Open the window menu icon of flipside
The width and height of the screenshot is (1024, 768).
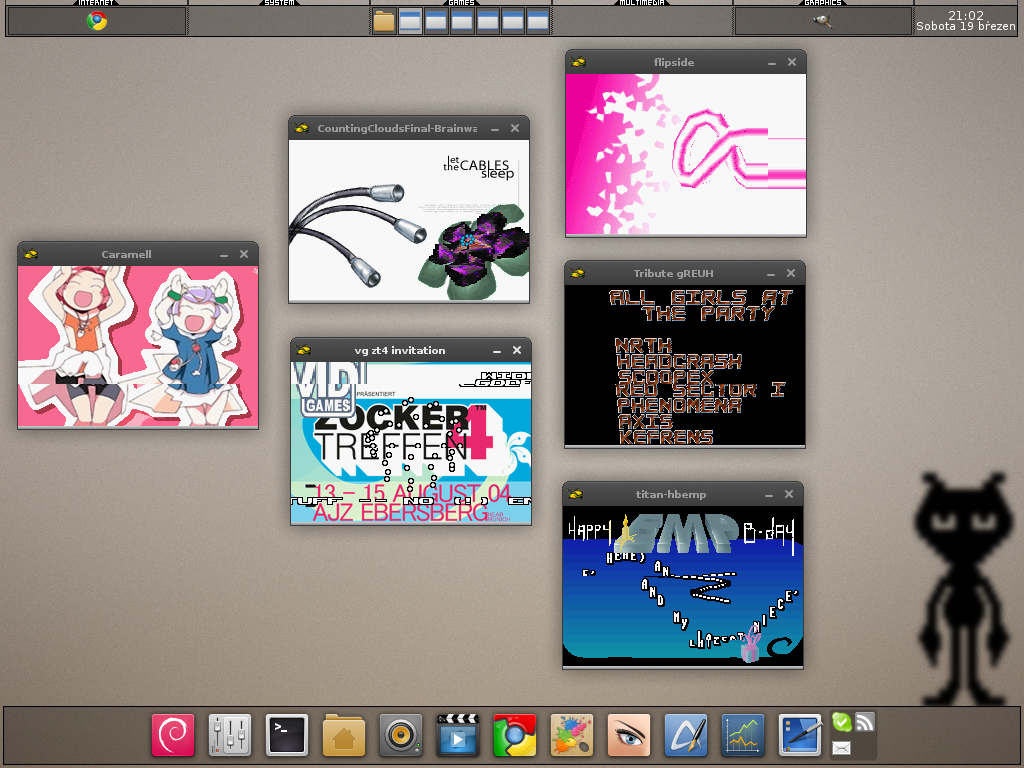coord(578,62)
